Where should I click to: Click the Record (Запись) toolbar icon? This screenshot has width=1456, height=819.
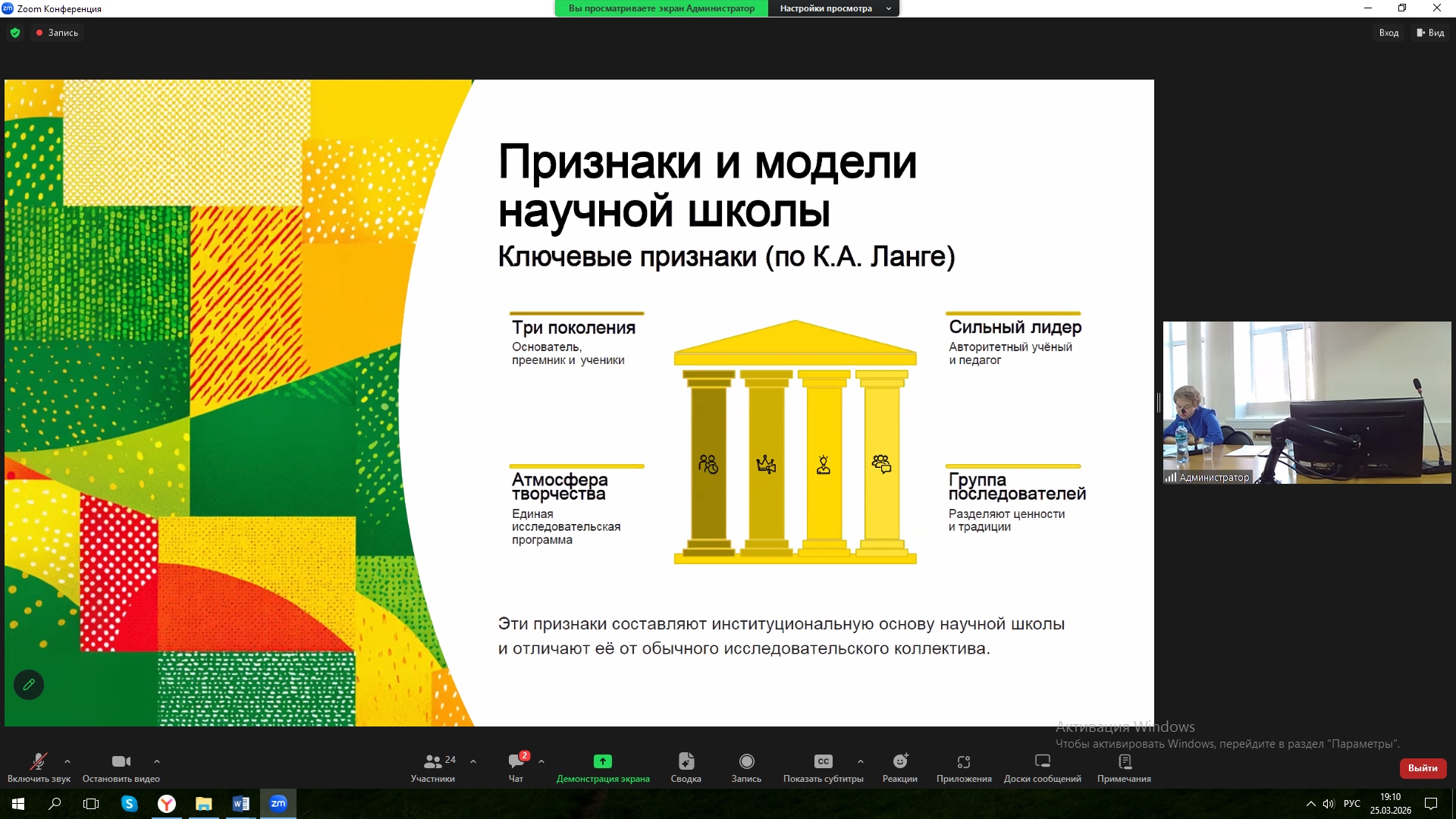pyautogui.click(x=746, y=761)
